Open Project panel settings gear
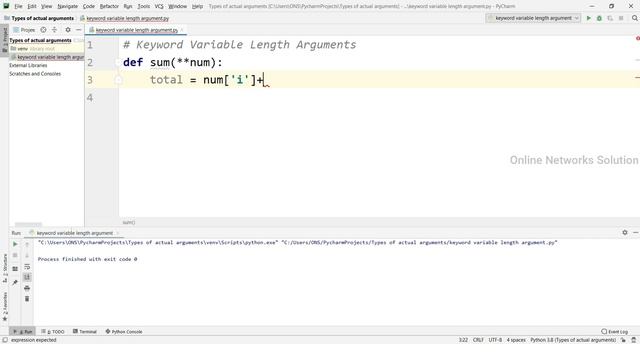 click(68, 30)
